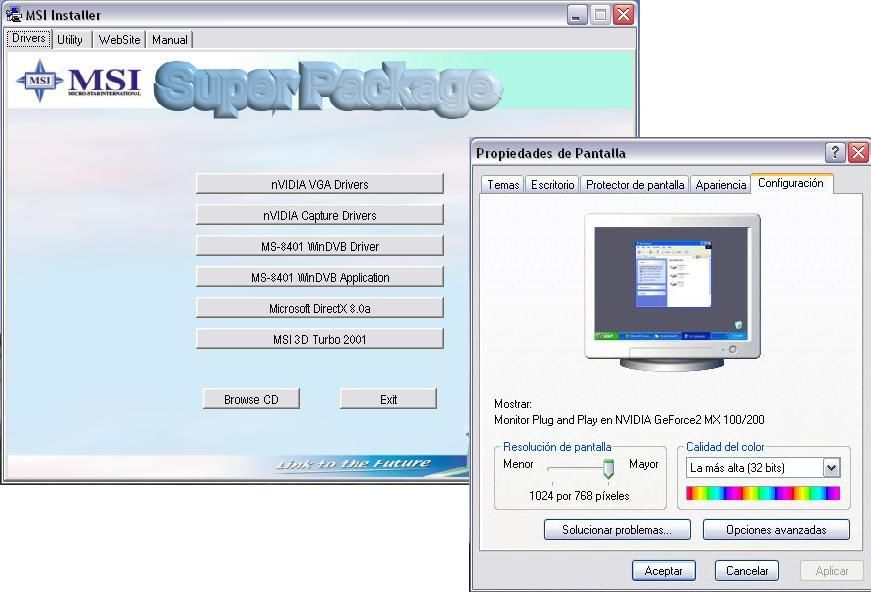Launch MS-8401 WinDVB Application setup
Image resolution: width=871 pixels, height=592 pixels.
coord(319,277)
